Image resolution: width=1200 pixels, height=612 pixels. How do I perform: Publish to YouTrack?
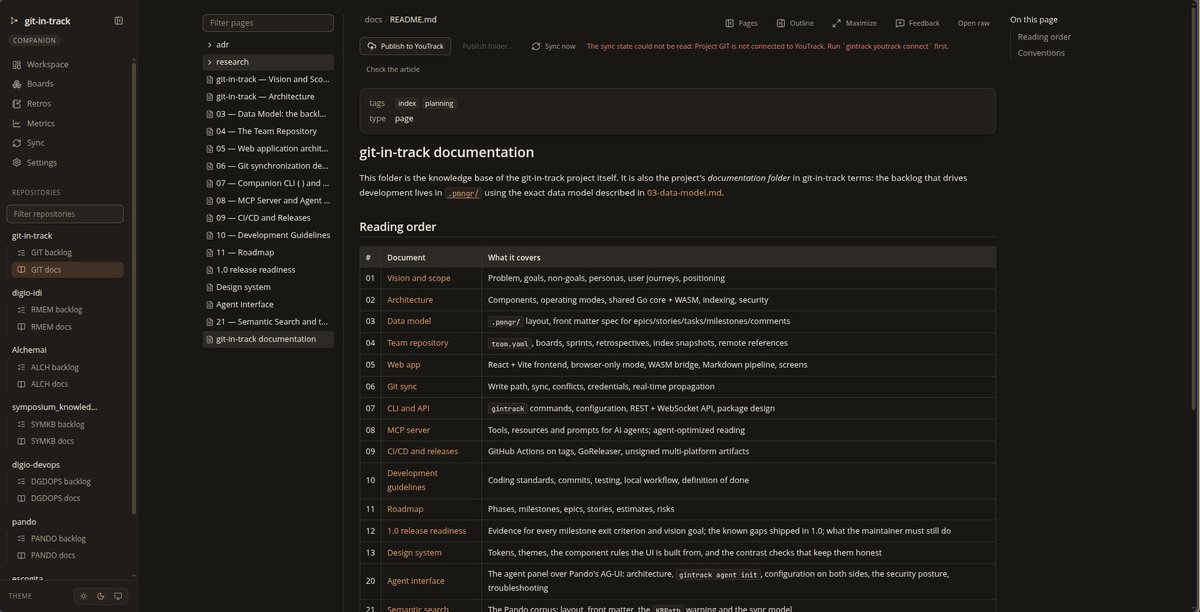point(405,46)
